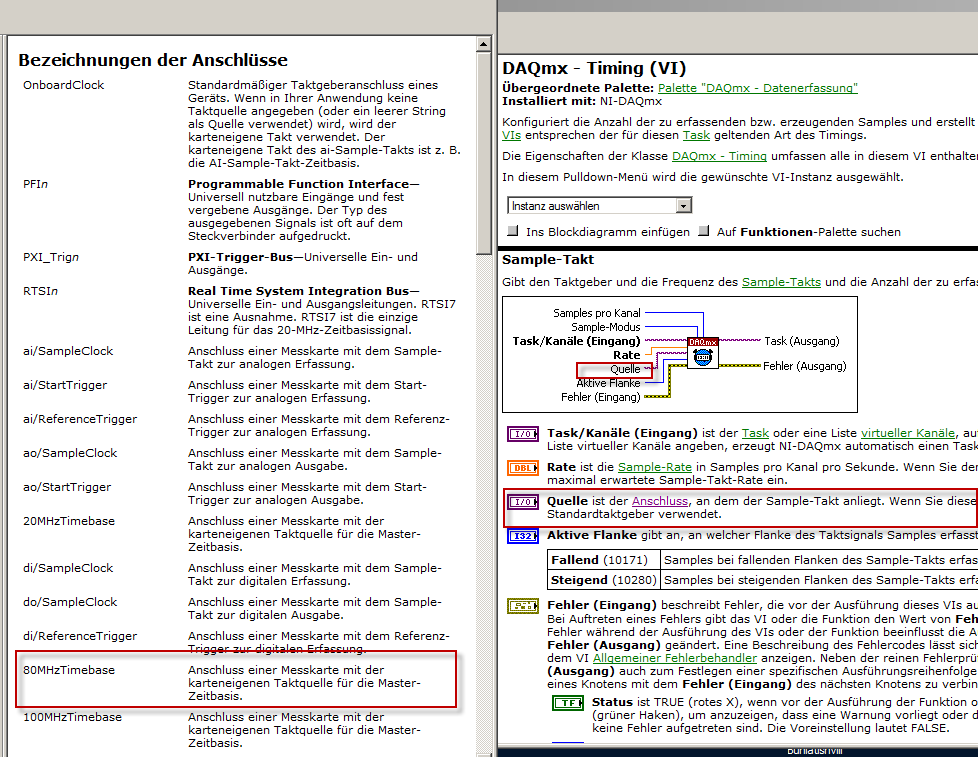Check Ins Blockdiagramm einfügen box
The width and height of the screenshot is (978, 757).
click(513, 231)
